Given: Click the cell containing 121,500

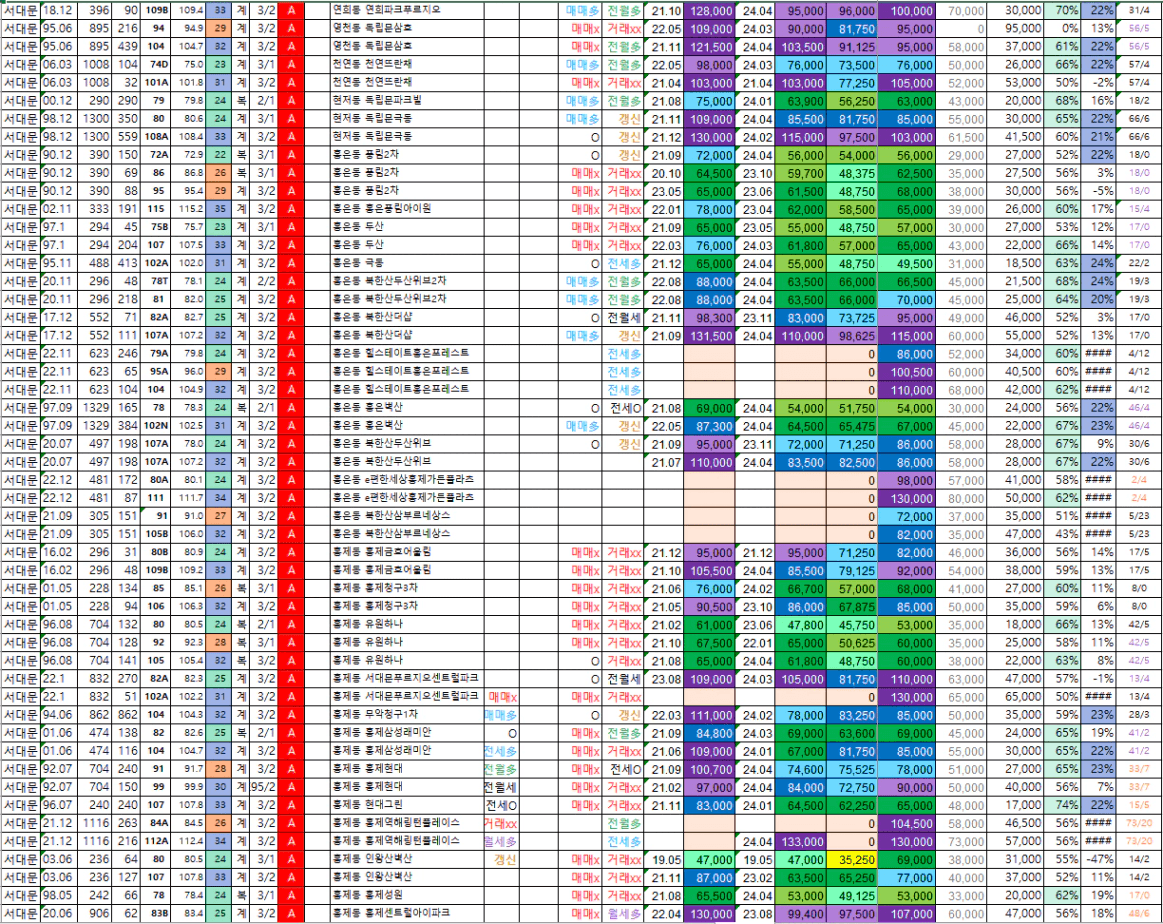Looking at the screenshot, I should tap(710, 47).
